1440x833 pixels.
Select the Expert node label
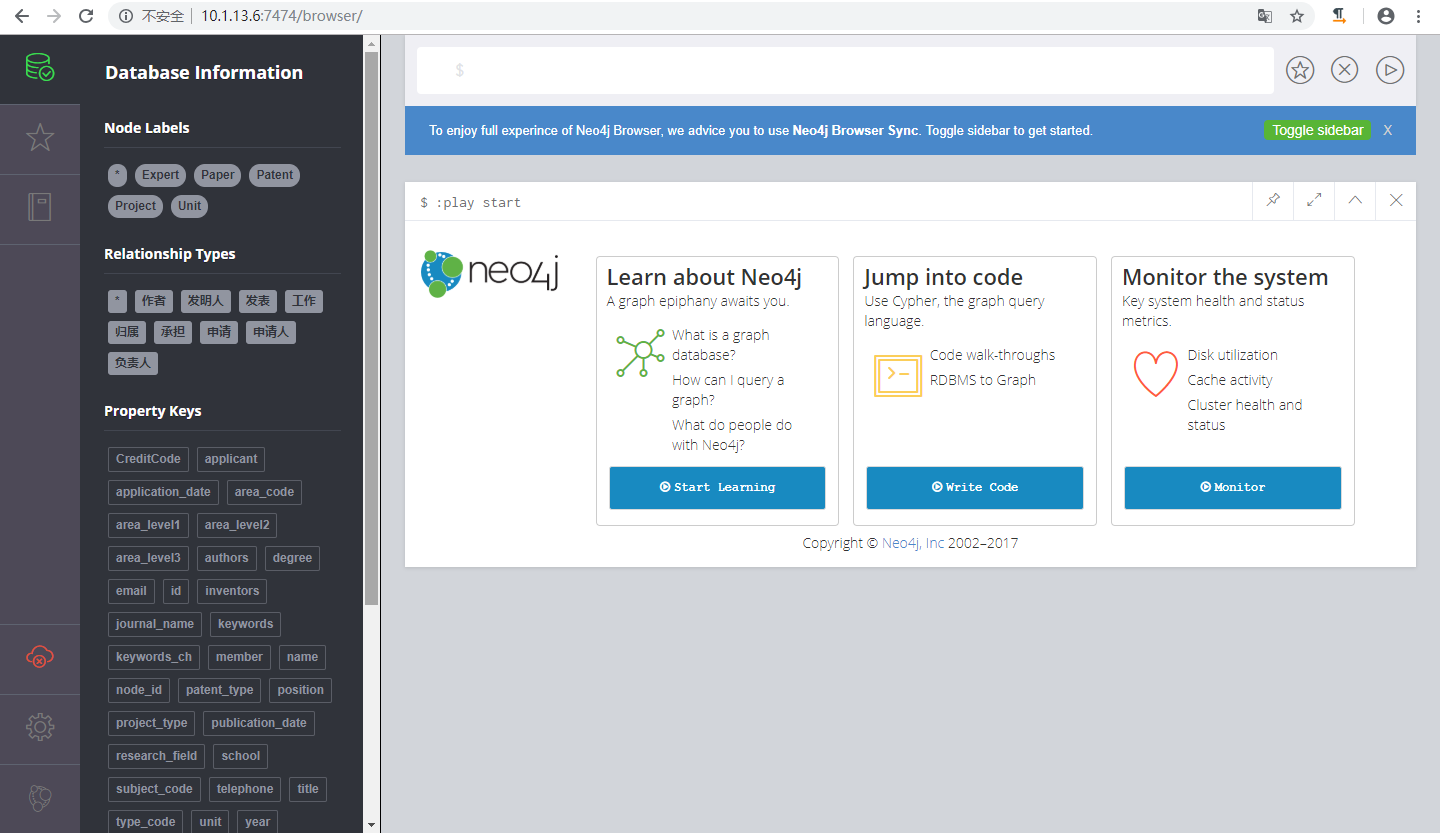[x=160, y=175]
